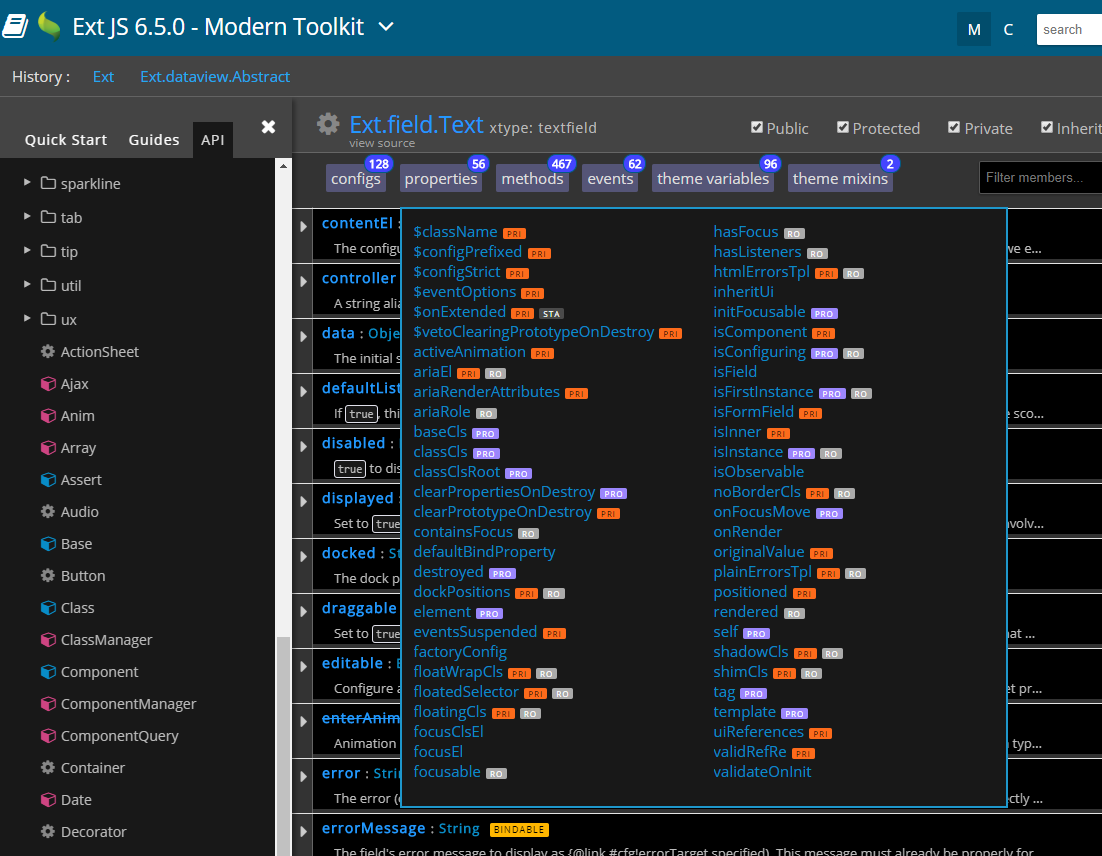
Task: Go to isObservable property
Action: point(758,472)
